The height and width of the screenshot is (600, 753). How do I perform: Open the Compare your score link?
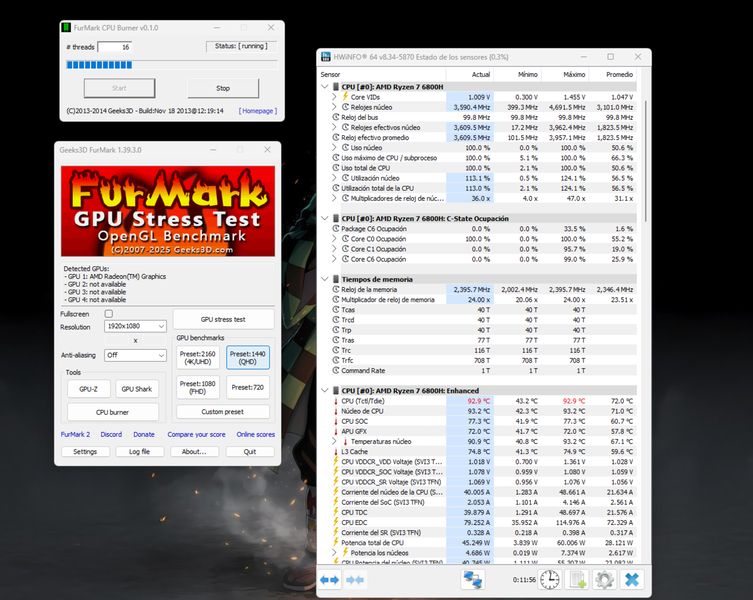coord(196,434)
